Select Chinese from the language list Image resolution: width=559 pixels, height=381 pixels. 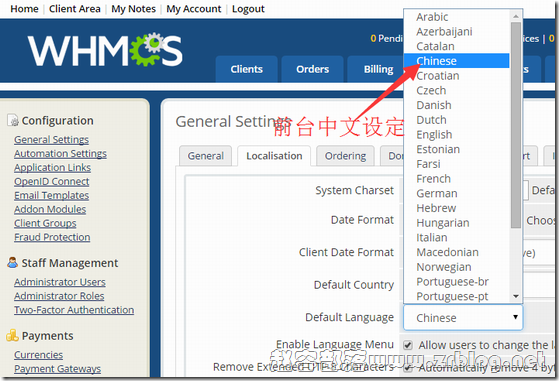coord(456,61)
